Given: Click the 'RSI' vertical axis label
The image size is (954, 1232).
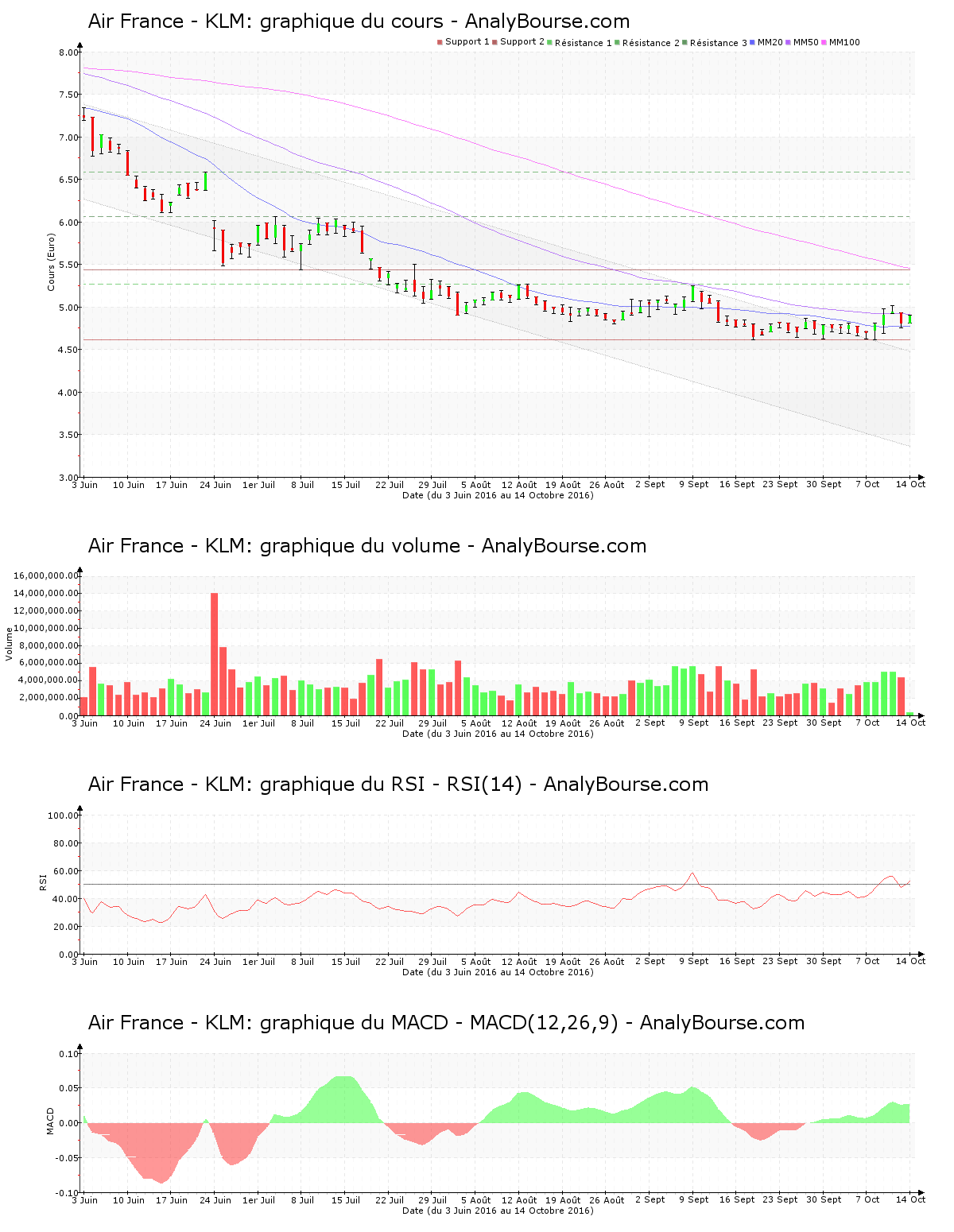Looking at the screenshot, I should click(x=44, y=881).
